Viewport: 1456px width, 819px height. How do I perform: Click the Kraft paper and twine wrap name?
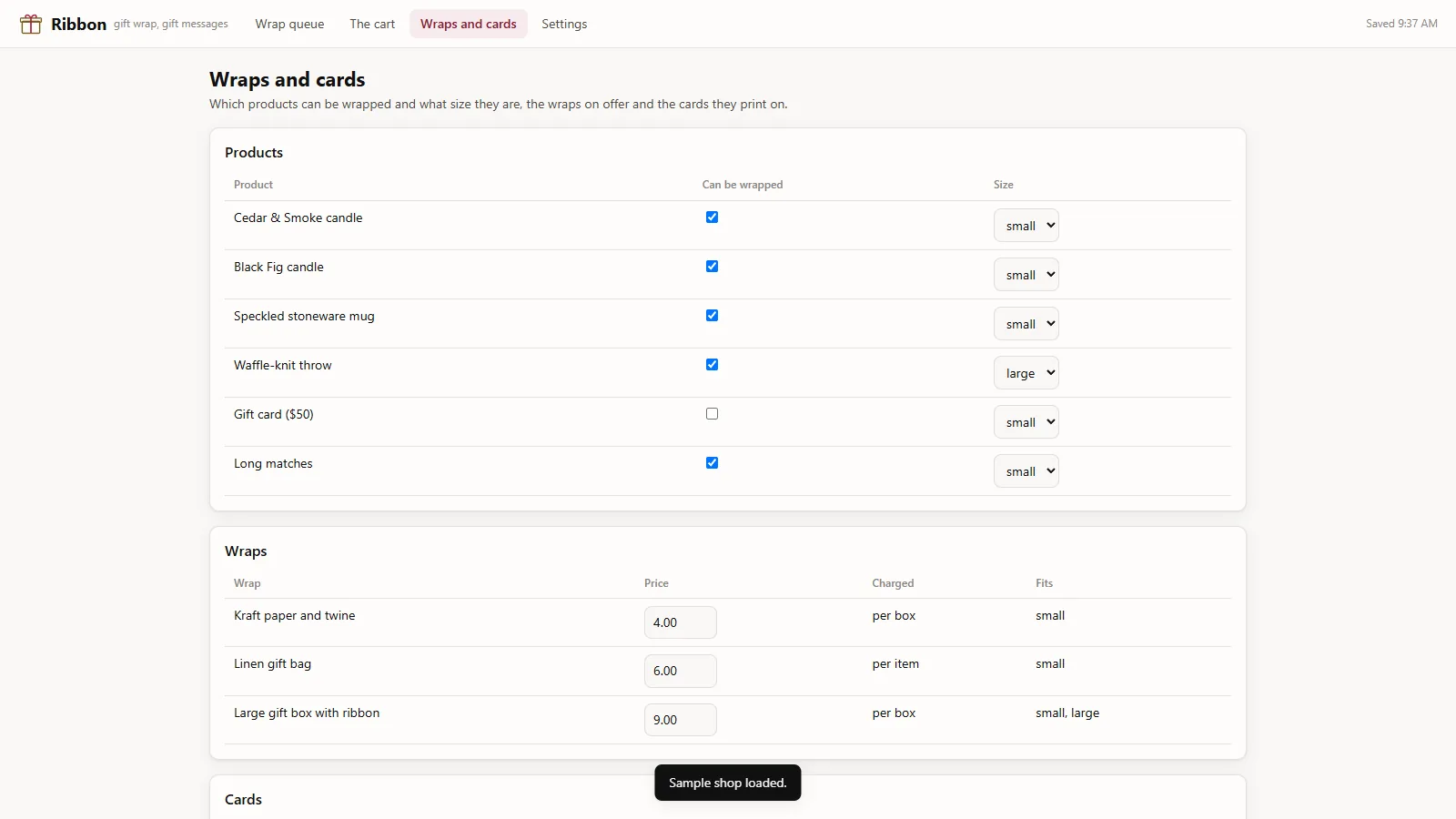point(295,616)
